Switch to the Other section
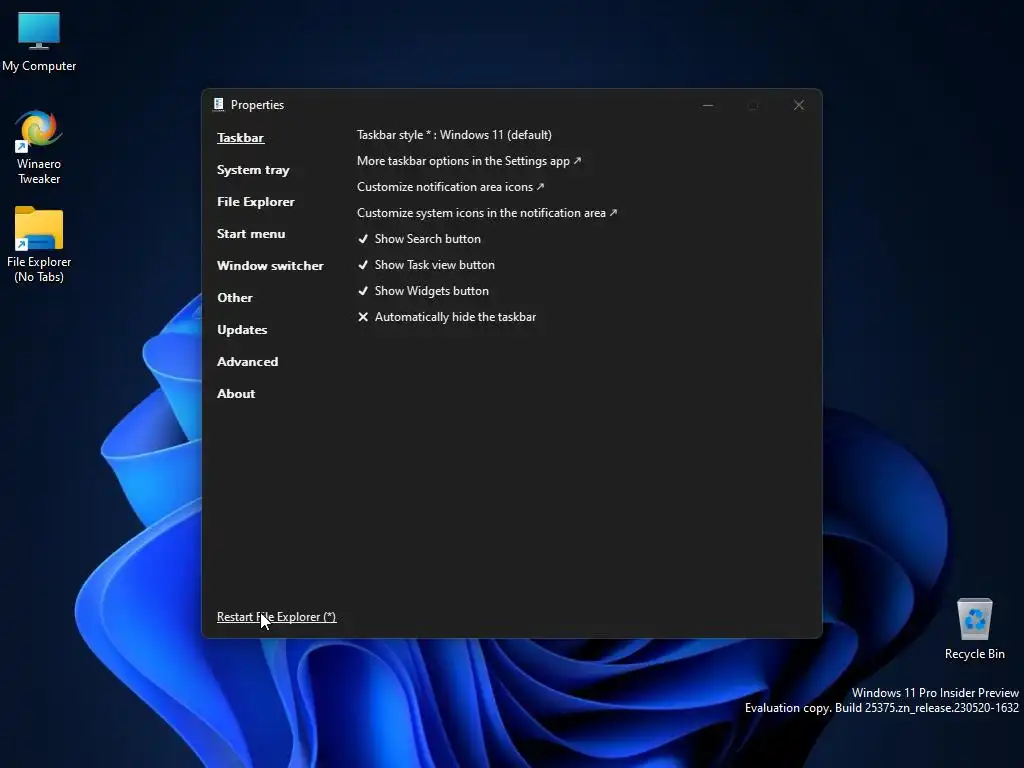1024x768 pixels. pos(234,298)
